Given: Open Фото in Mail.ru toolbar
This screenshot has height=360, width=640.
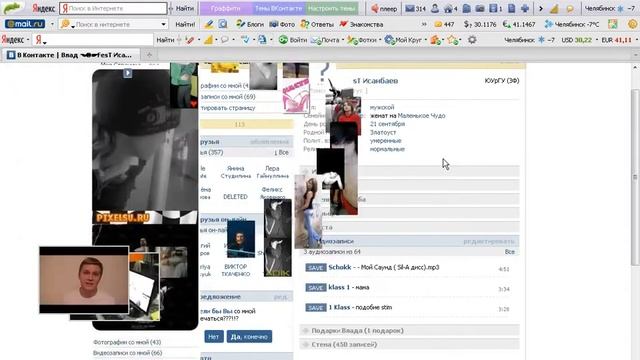Looking at the screenshot, I should click(282, 24).
